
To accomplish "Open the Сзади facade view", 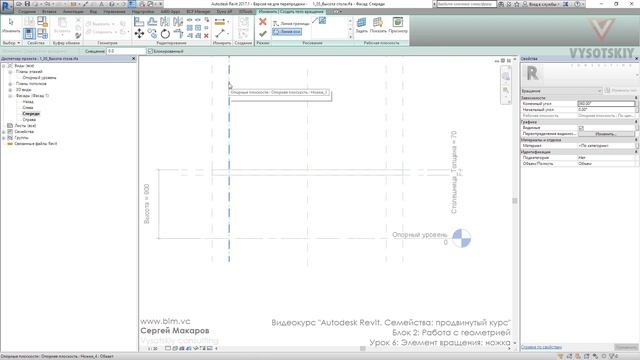I will tap(28, 102).
